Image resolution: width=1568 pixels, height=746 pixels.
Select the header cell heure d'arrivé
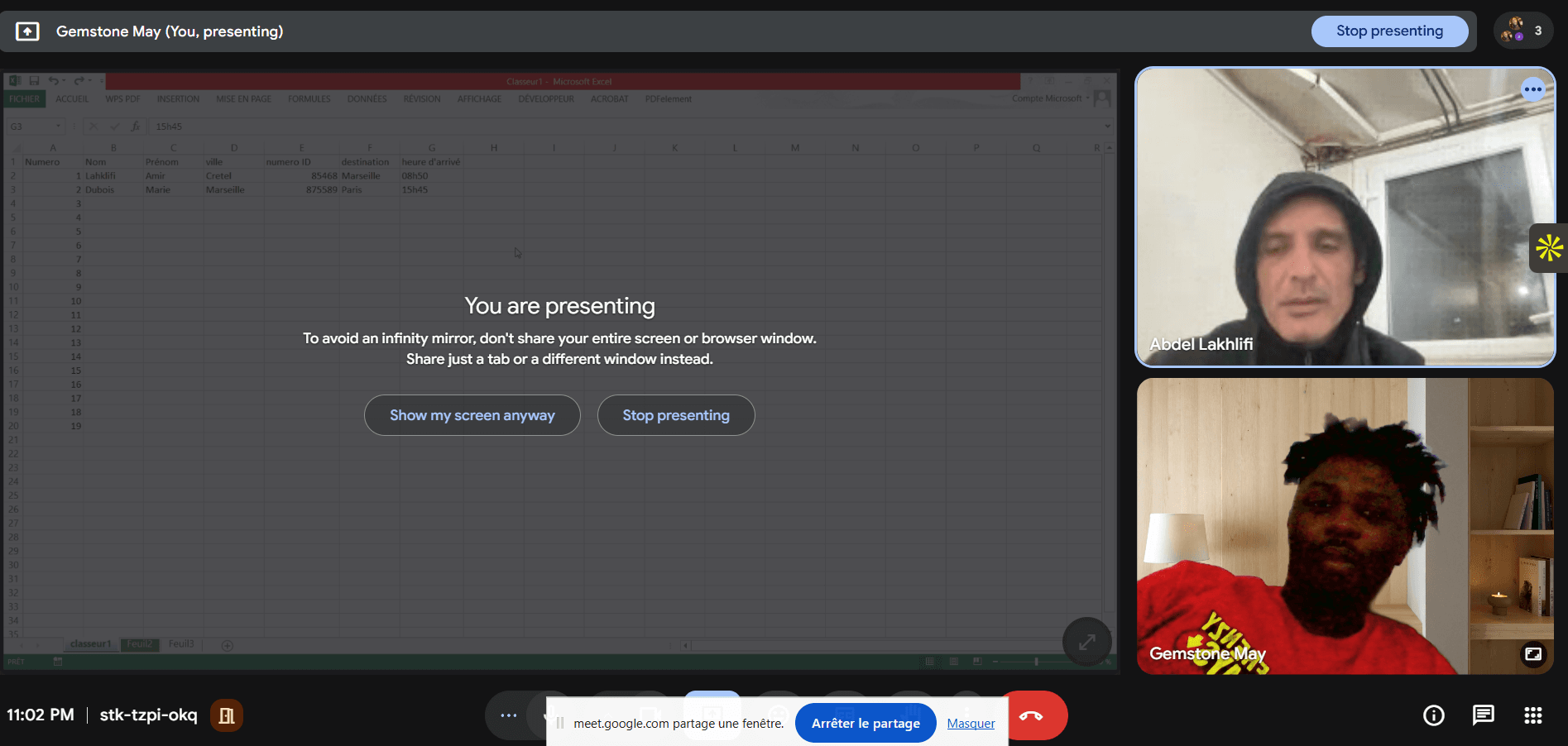431,162
